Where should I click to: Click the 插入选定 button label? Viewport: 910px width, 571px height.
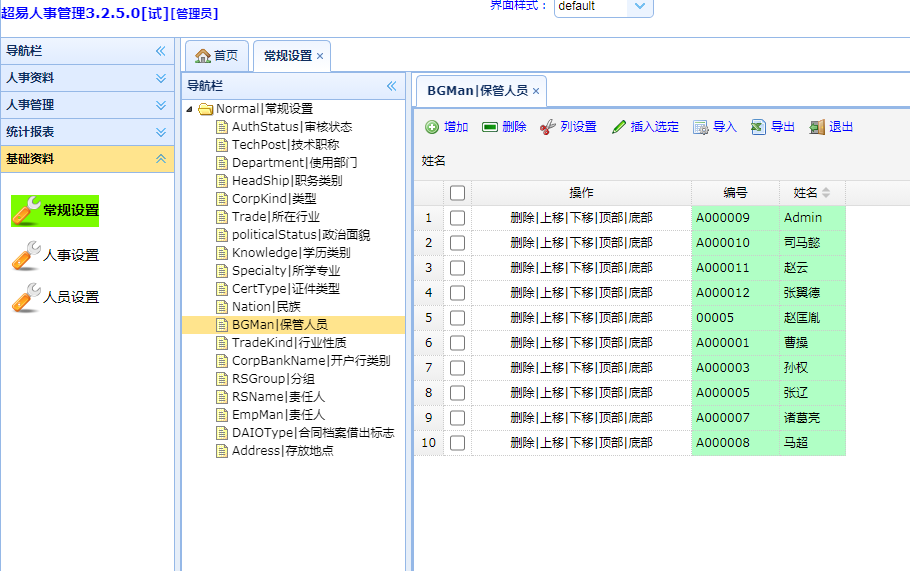tap(655, 127)
